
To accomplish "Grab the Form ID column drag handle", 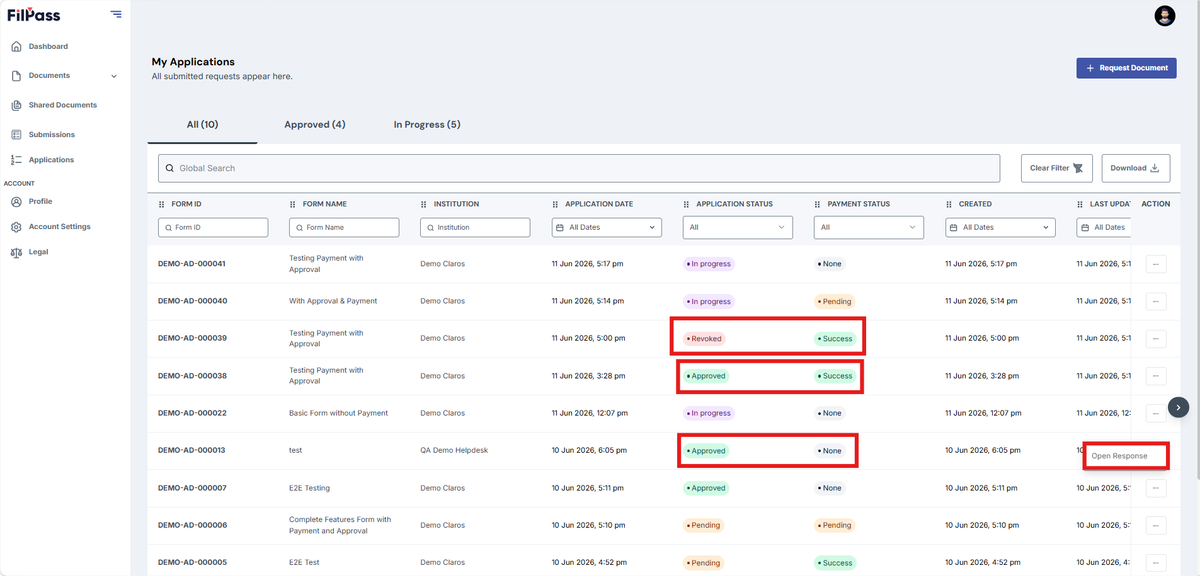I will pyautogui.click(x=162, y=204).
